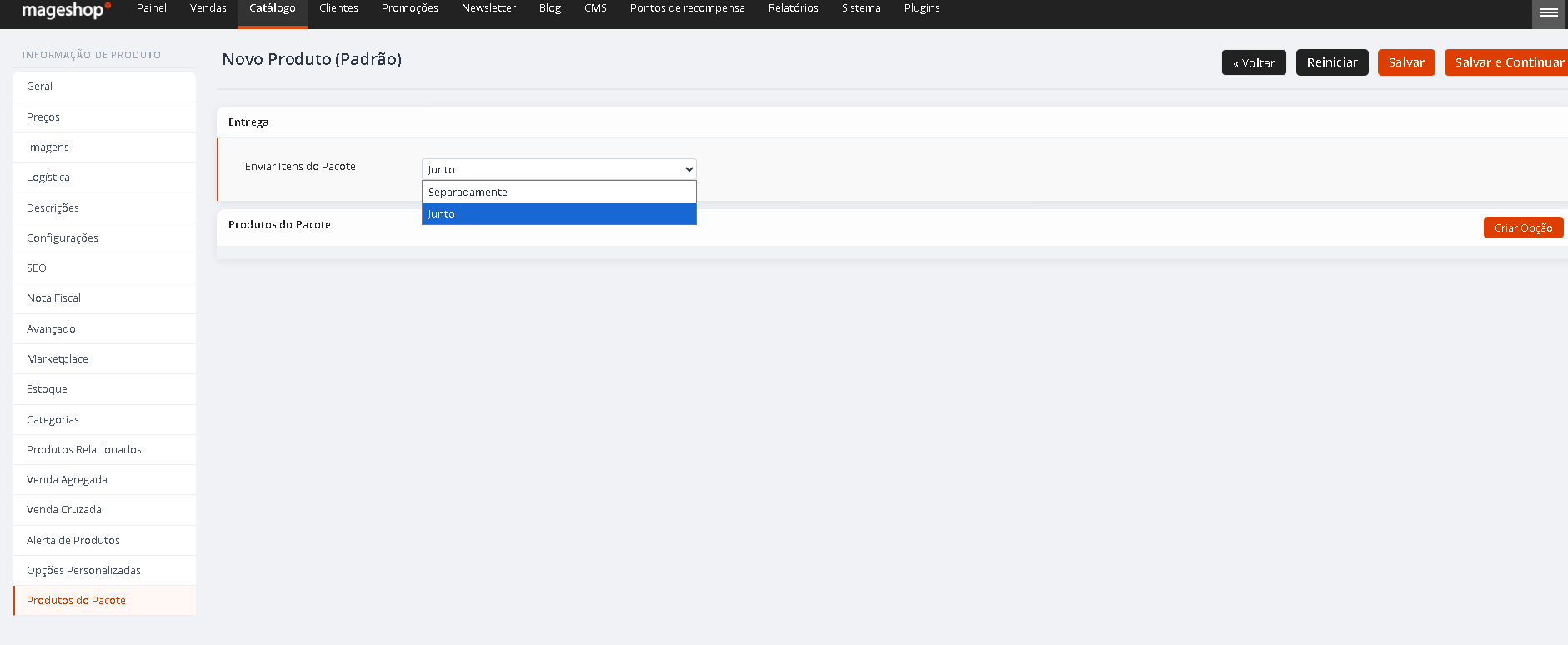Open the Preços sidebar tab
This screenshot has width=1568, height=645.
click(x=104, y=117)
